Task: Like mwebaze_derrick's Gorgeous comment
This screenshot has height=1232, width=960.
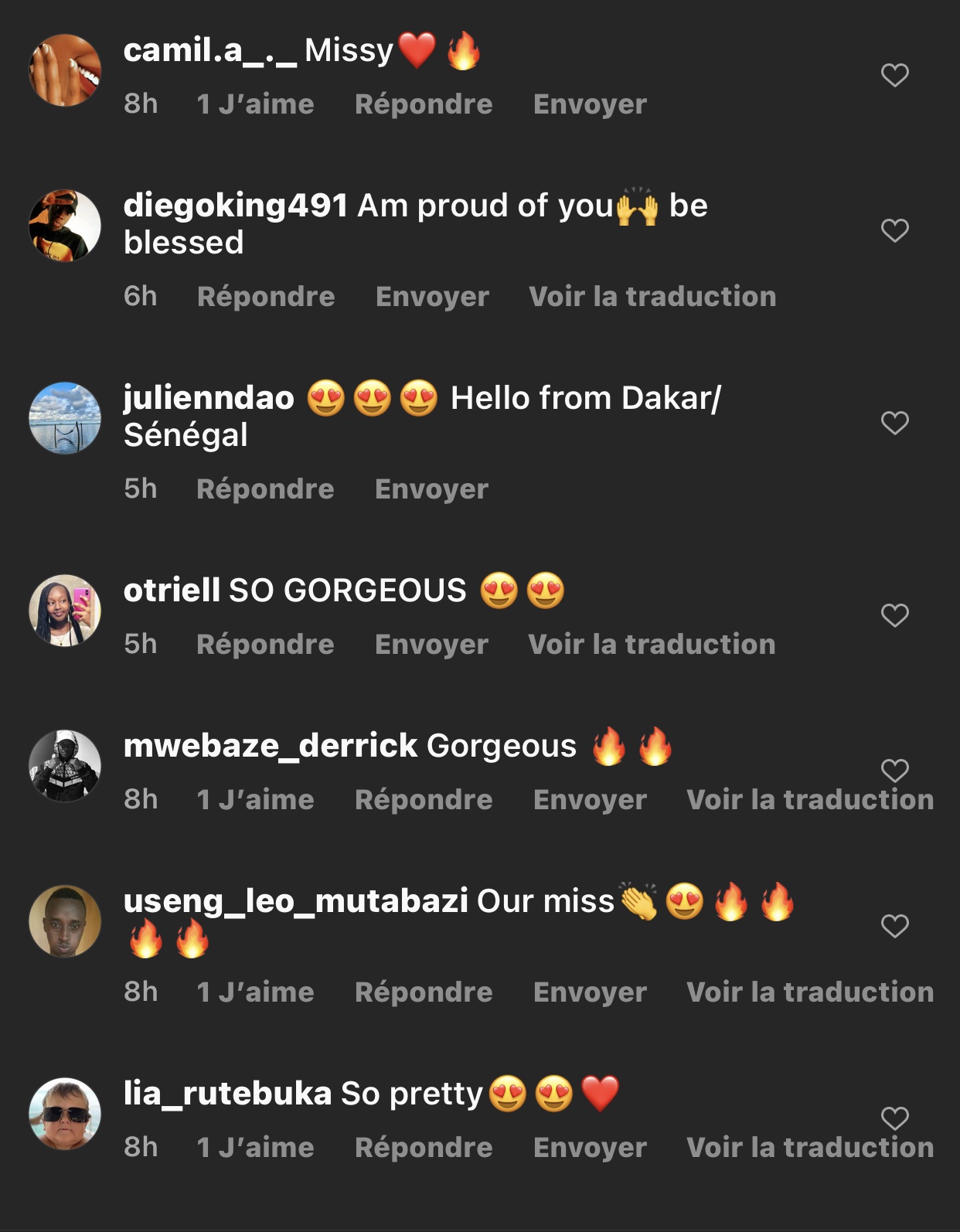Action: point(894,770)
